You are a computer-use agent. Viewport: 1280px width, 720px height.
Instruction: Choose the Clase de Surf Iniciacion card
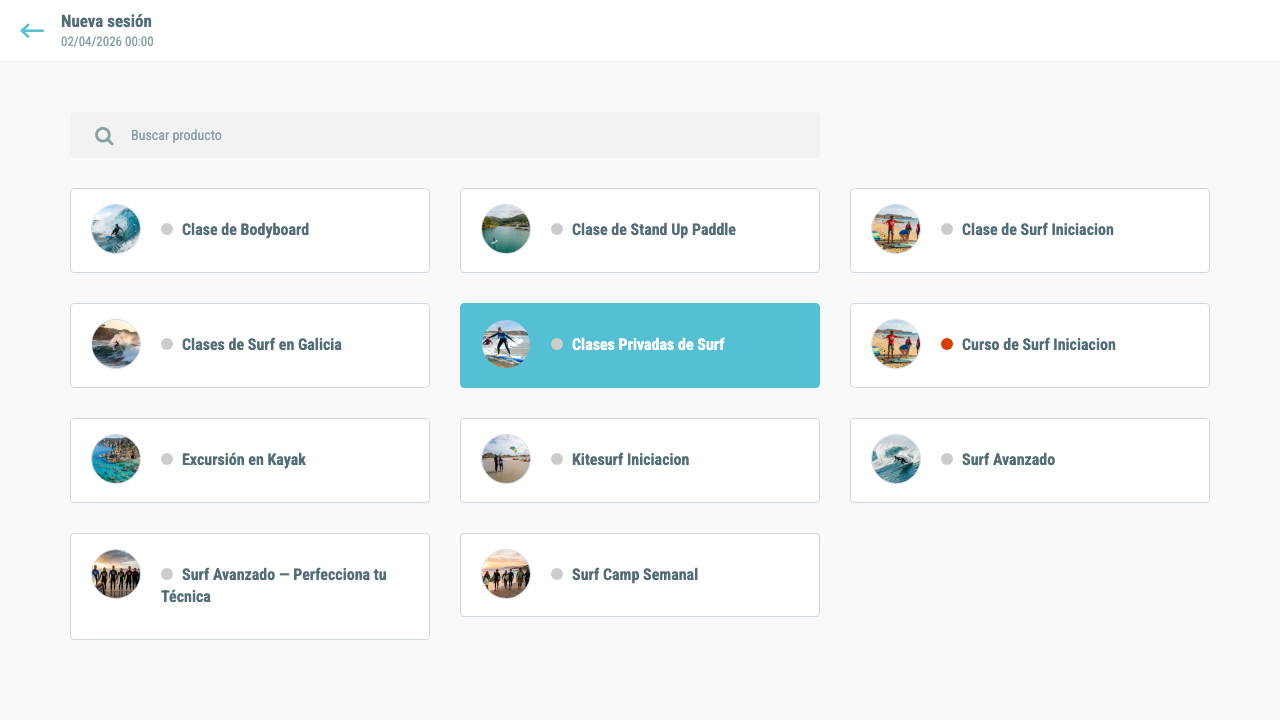(1030, 230)
